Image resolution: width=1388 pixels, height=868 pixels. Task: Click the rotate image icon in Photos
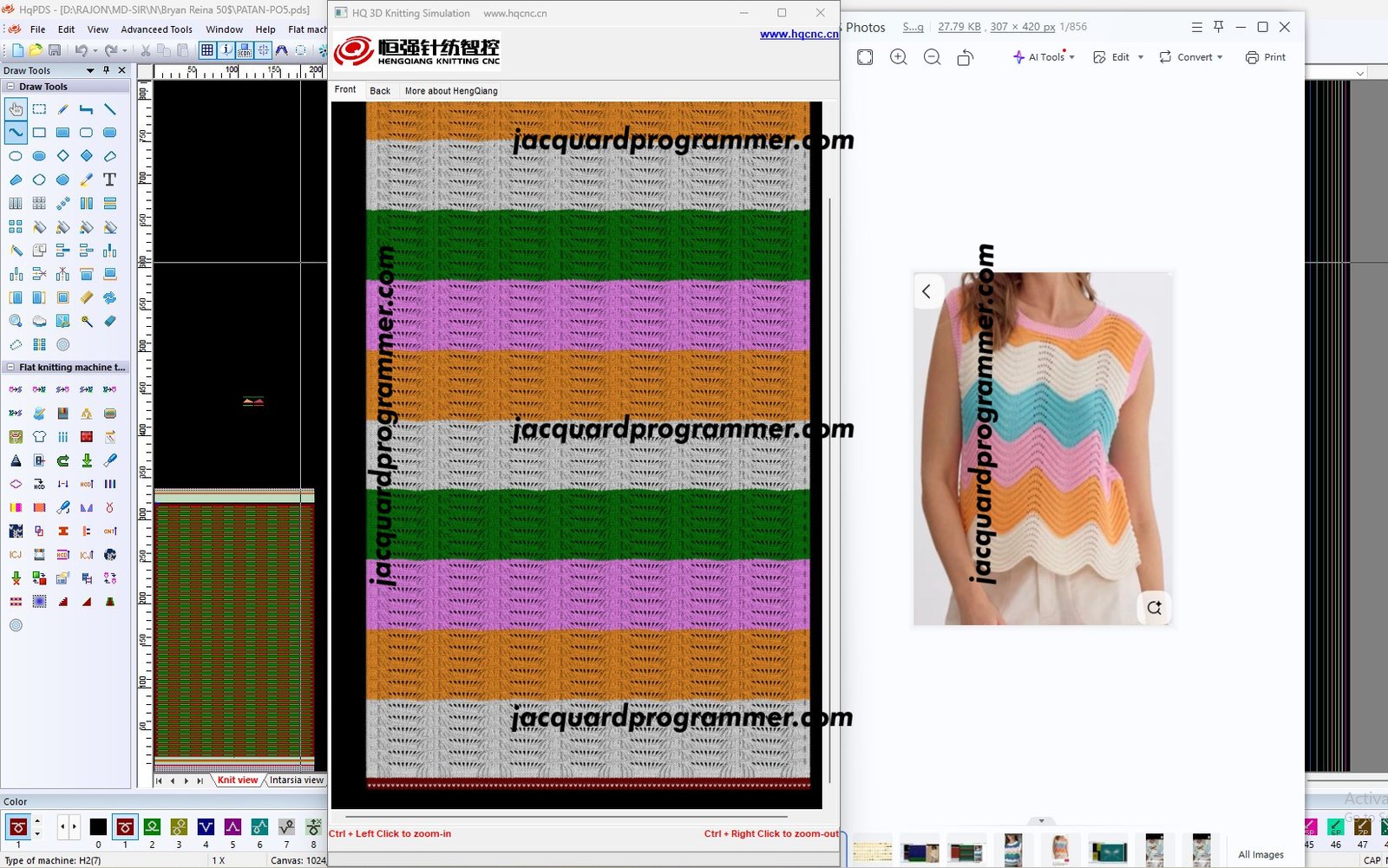click(x=965, y=57)
